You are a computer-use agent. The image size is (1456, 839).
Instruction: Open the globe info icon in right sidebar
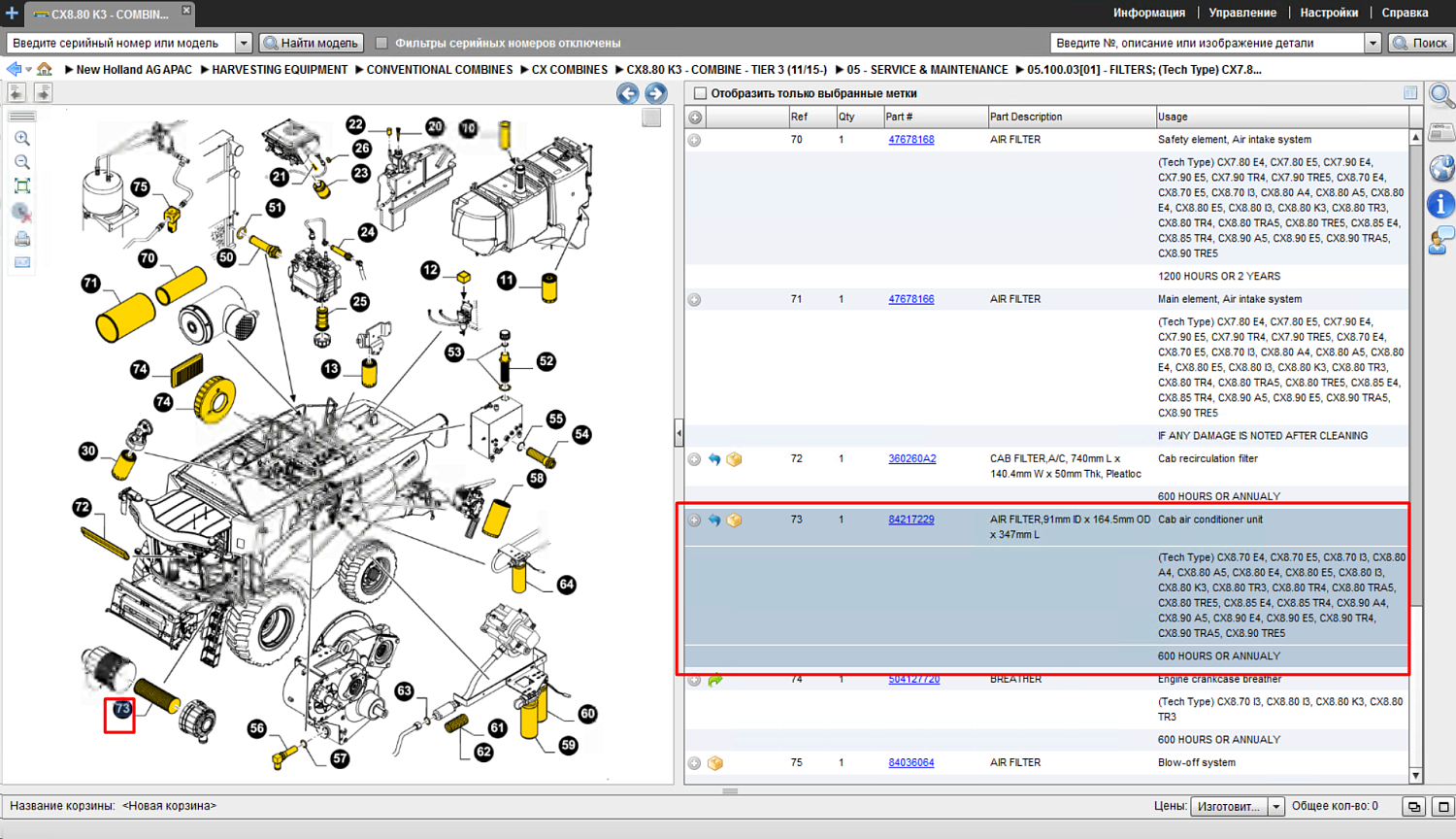1441,167
